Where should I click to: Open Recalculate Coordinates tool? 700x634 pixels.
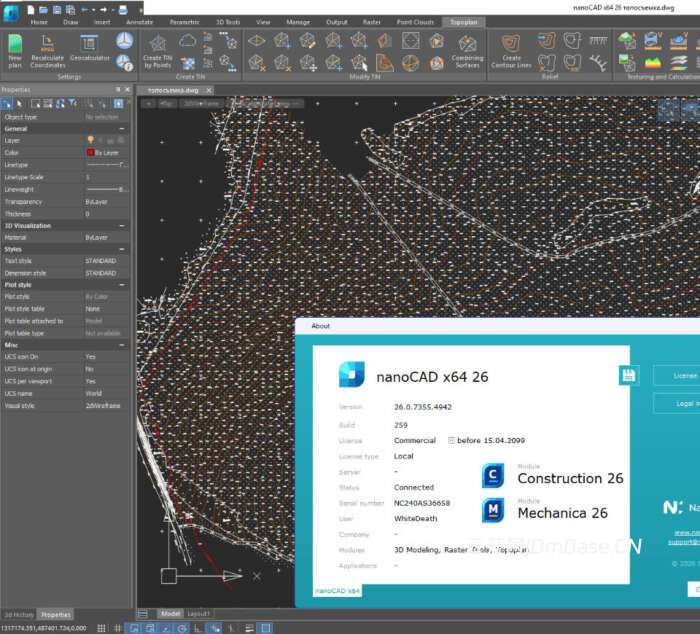(x=47, y=51)
